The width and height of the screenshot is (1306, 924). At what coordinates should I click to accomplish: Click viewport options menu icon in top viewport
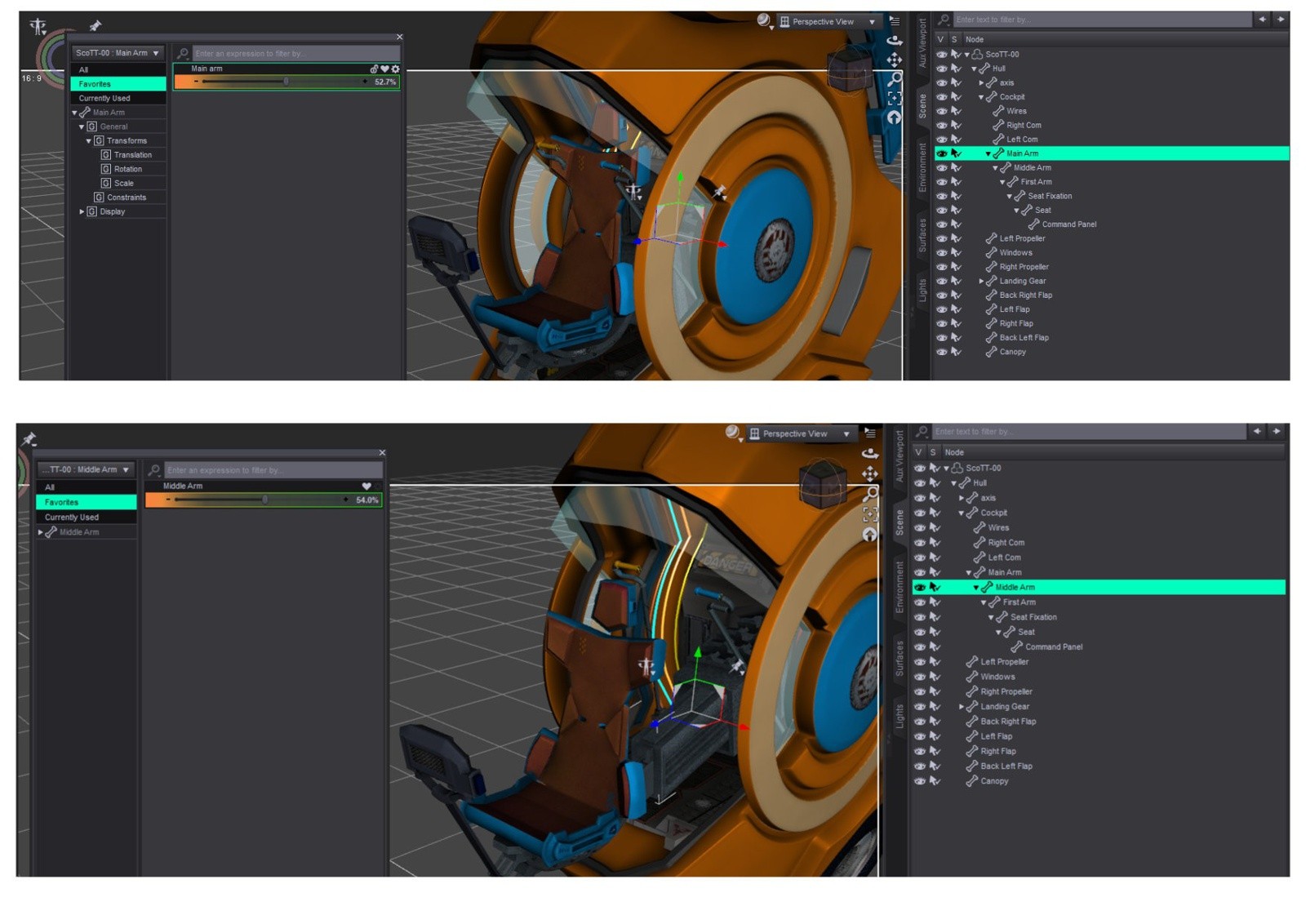pos(895,21)
